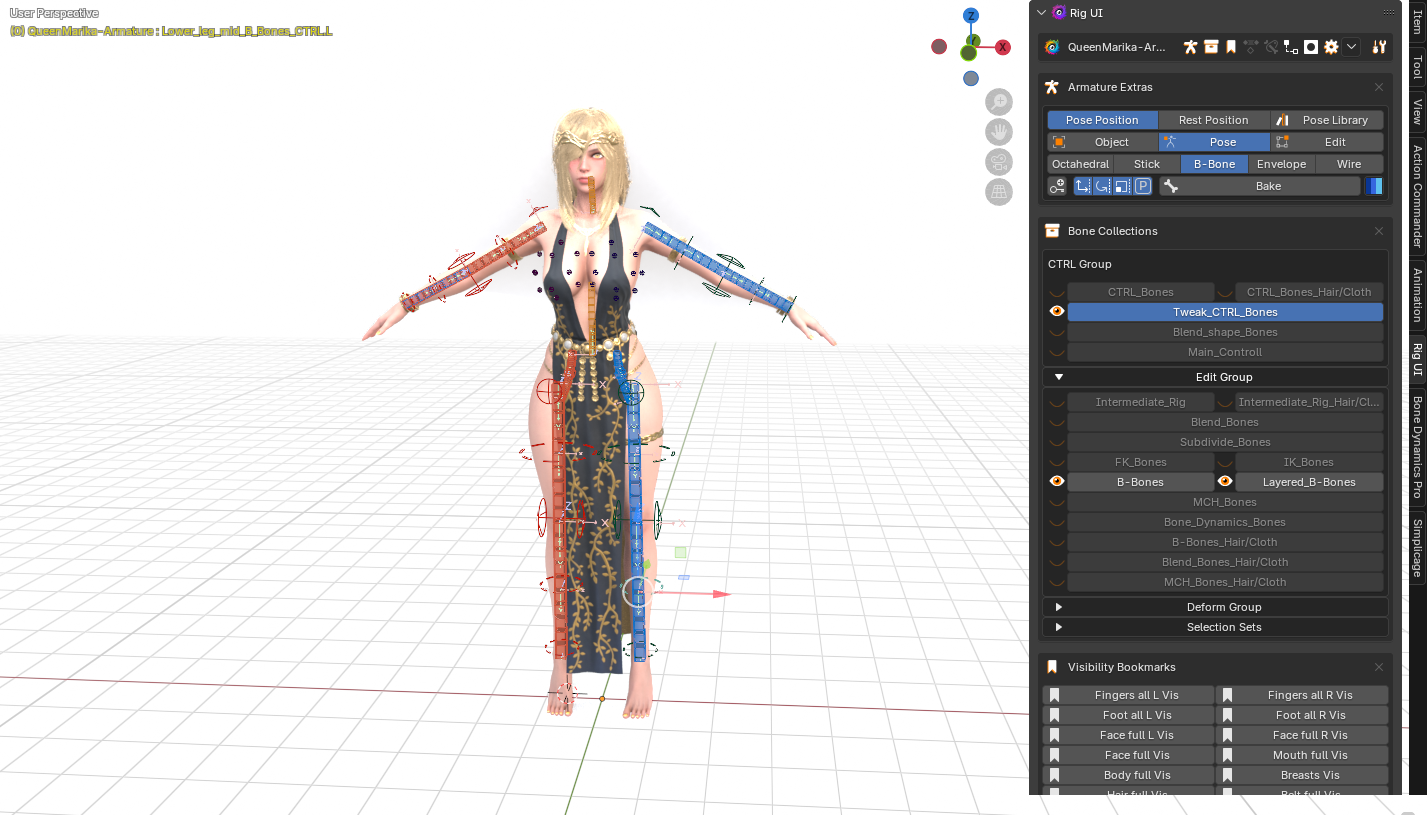Hide B-Bones collection via its eye icon

tap(1056, 482)
